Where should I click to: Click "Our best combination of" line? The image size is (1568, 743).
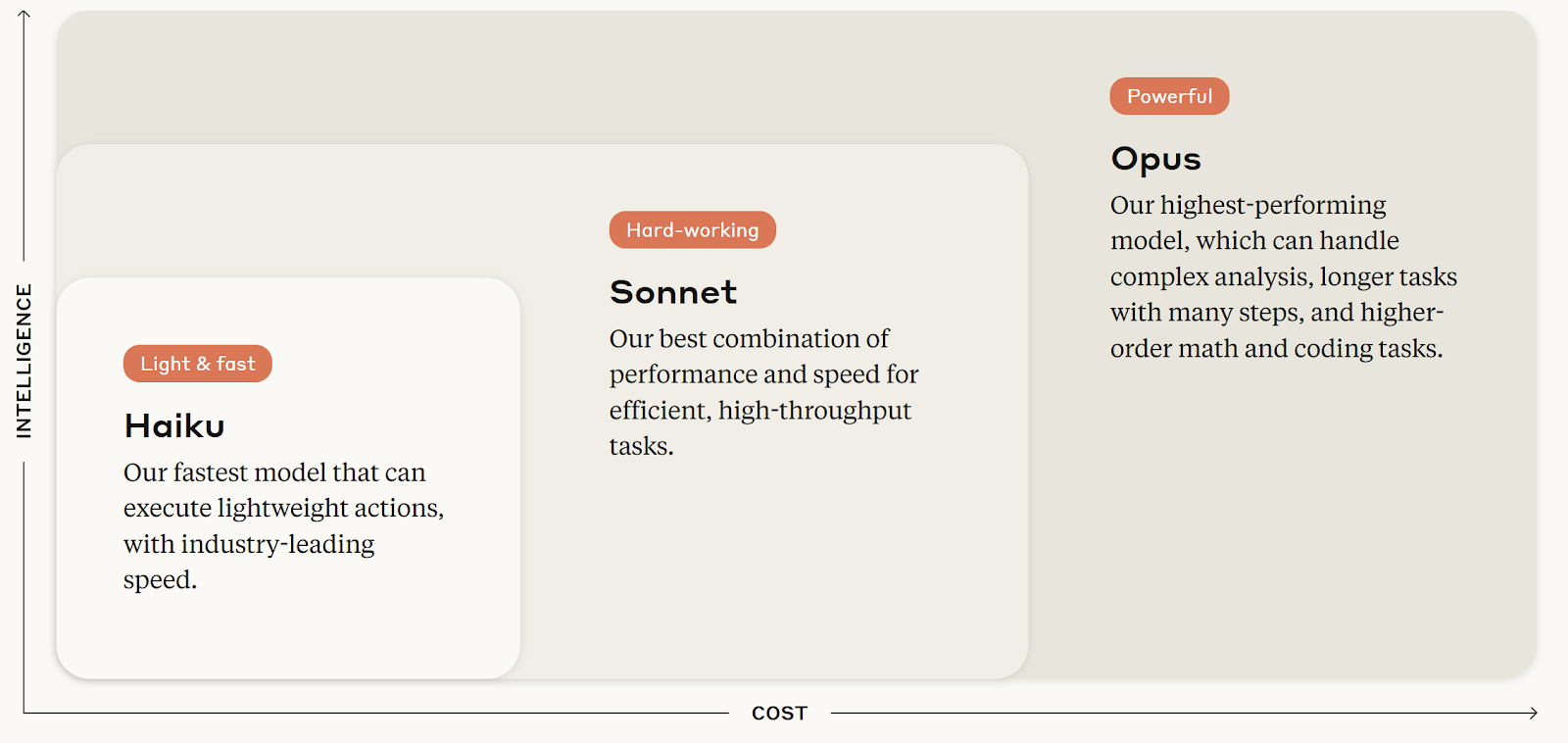point(750,339)
